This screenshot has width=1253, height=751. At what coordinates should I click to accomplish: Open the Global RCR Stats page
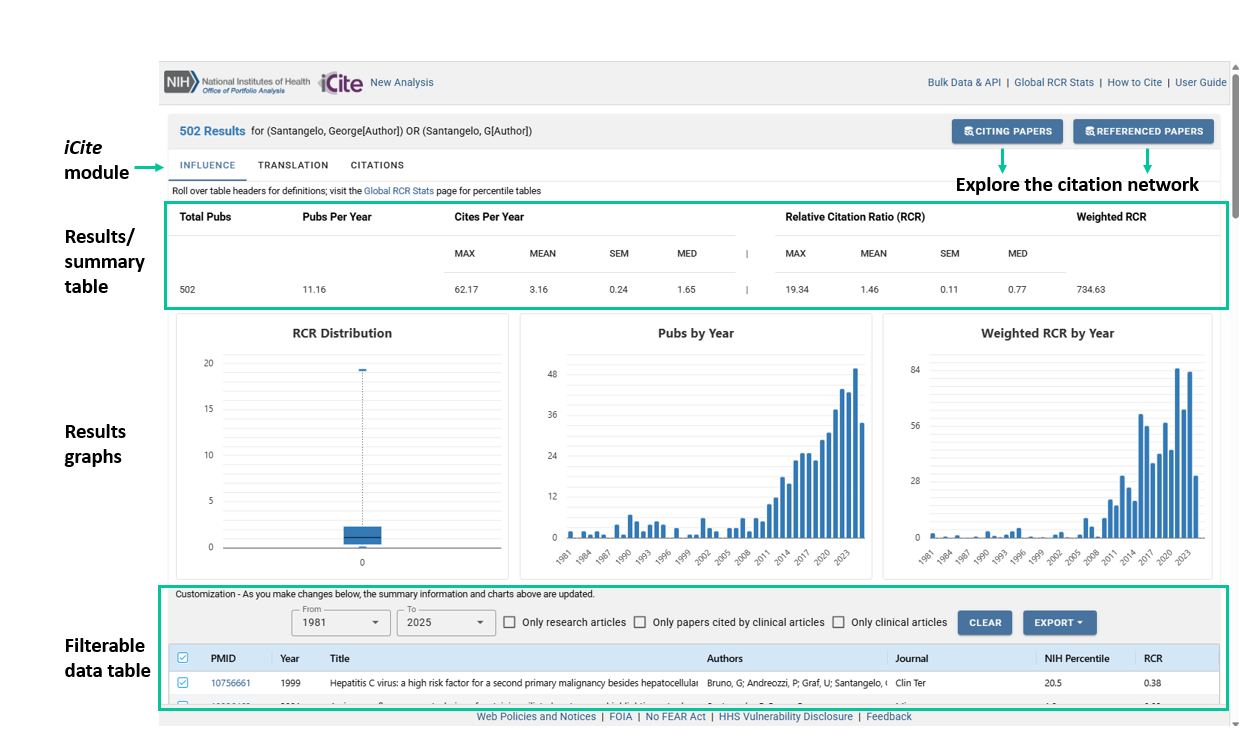point(1053,82)
